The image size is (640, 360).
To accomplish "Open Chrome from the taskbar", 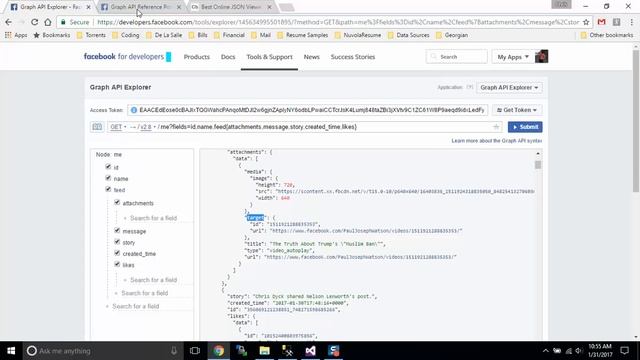I will [219, 351].
